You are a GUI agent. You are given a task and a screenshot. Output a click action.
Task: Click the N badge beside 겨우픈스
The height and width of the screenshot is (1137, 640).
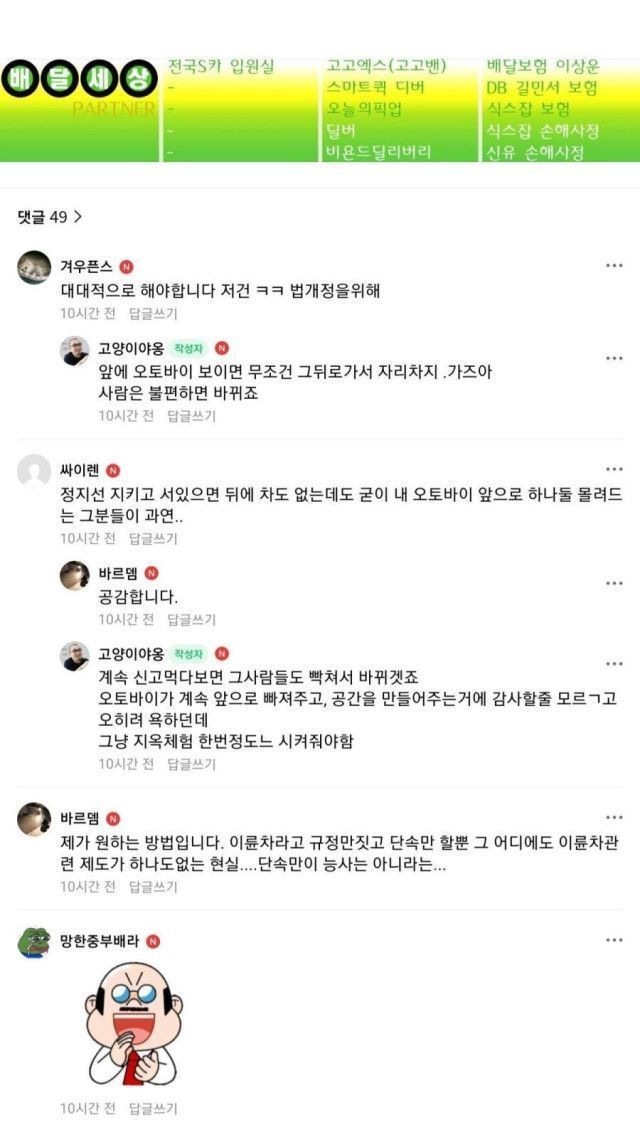click(127, 267)
